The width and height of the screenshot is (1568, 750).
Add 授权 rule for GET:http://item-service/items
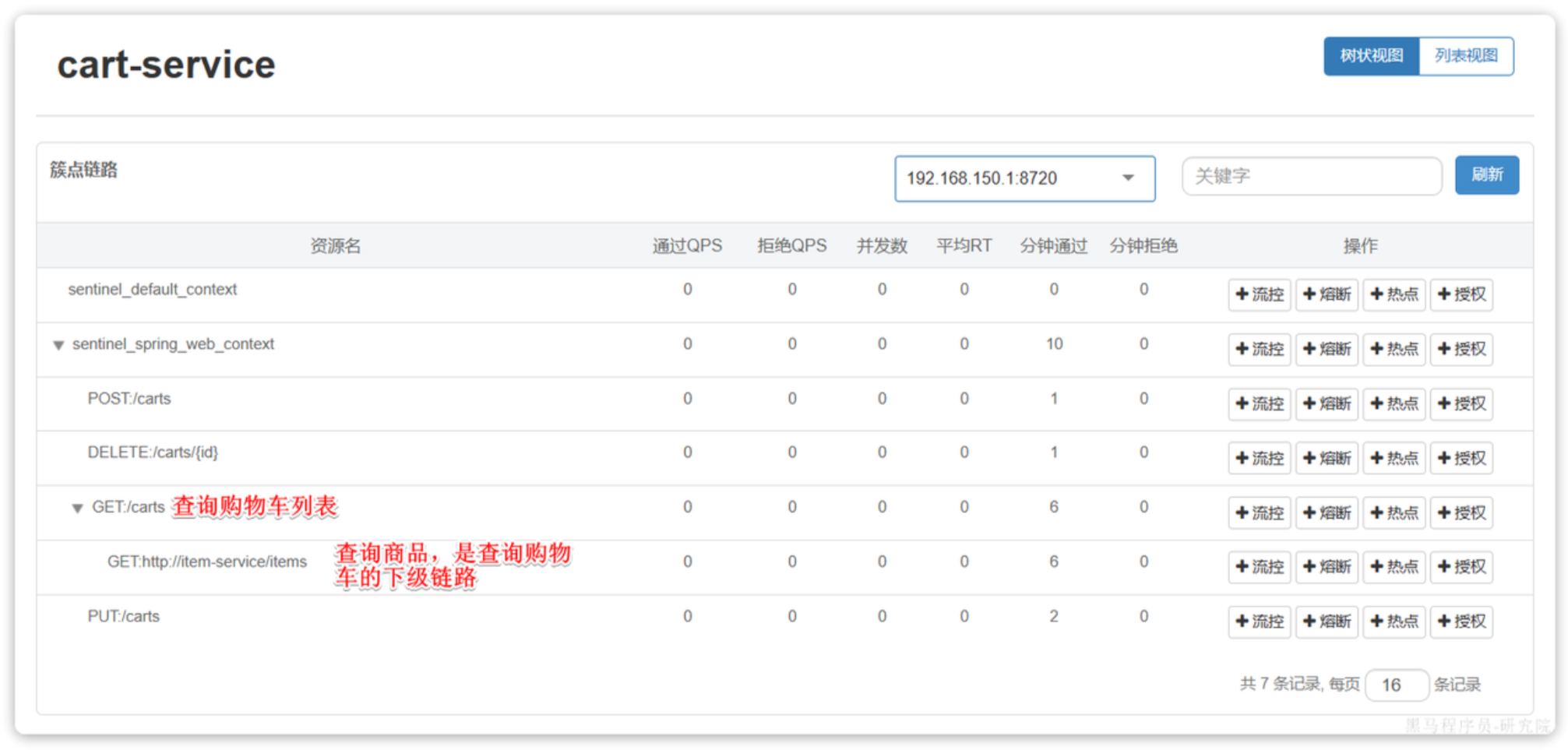click(x=1461, y=567)
